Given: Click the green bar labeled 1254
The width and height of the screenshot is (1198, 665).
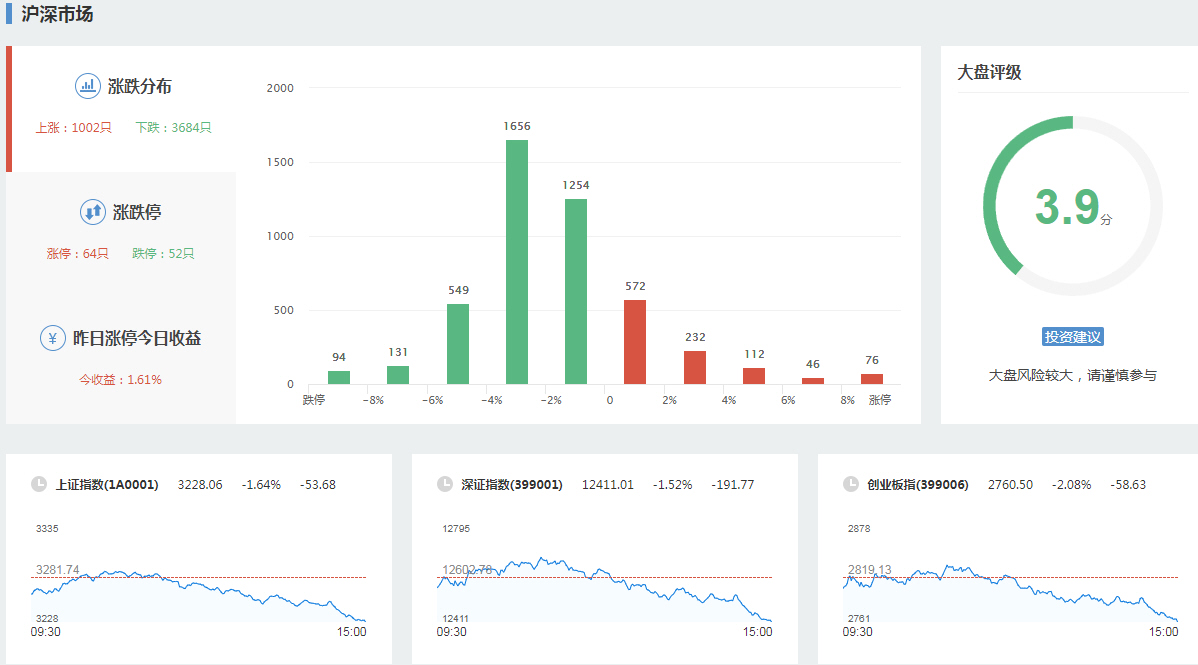Looking at the screenshot, I should coord(576,291).
